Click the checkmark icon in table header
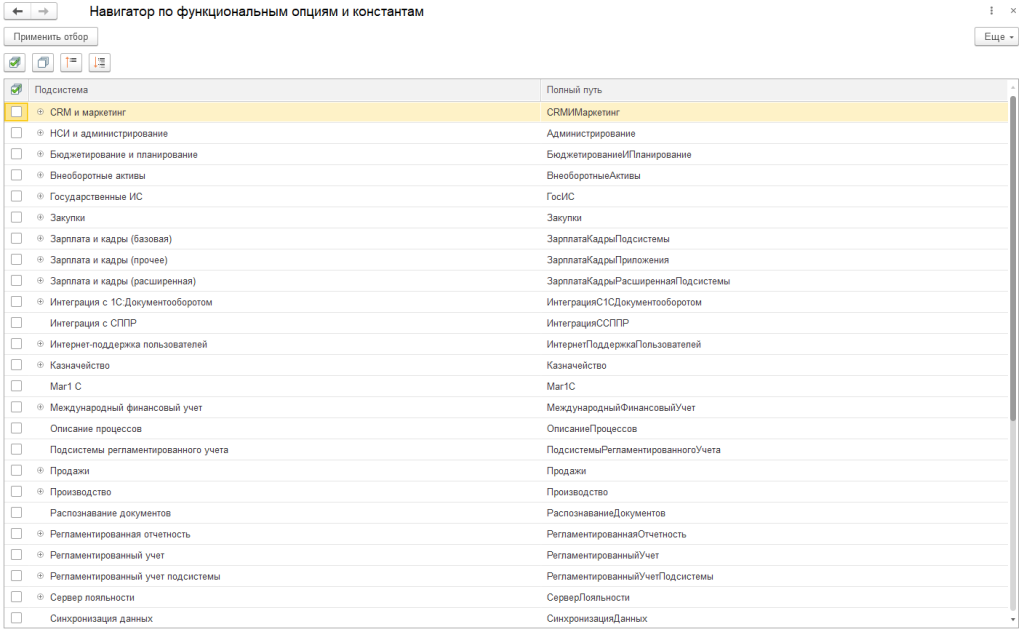 16,90
